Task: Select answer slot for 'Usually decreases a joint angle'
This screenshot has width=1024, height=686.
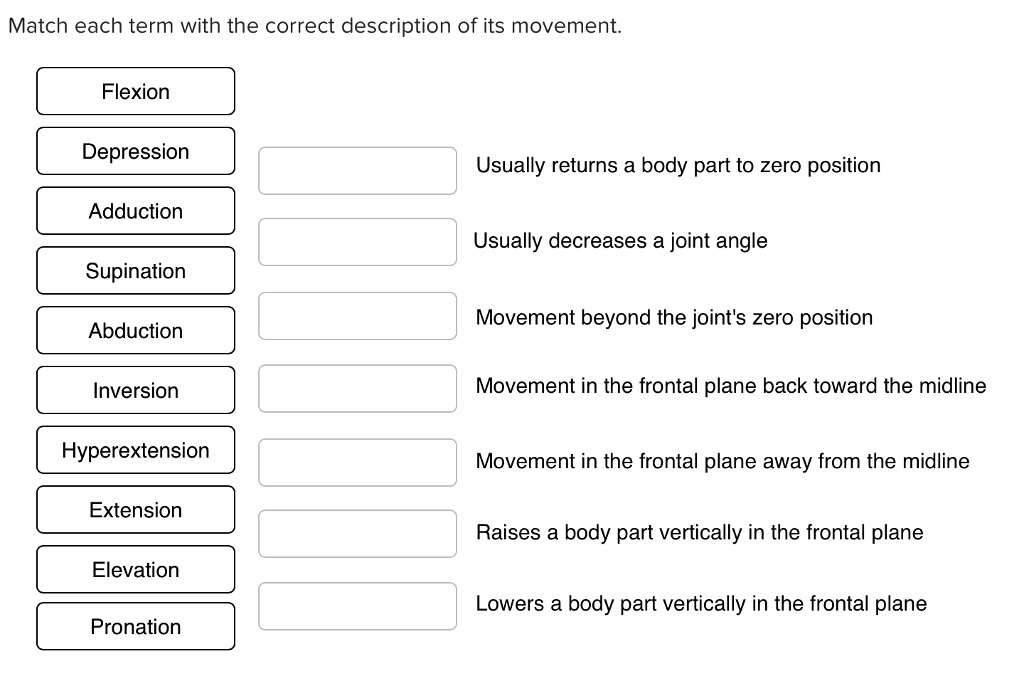Action: [358, 242]
